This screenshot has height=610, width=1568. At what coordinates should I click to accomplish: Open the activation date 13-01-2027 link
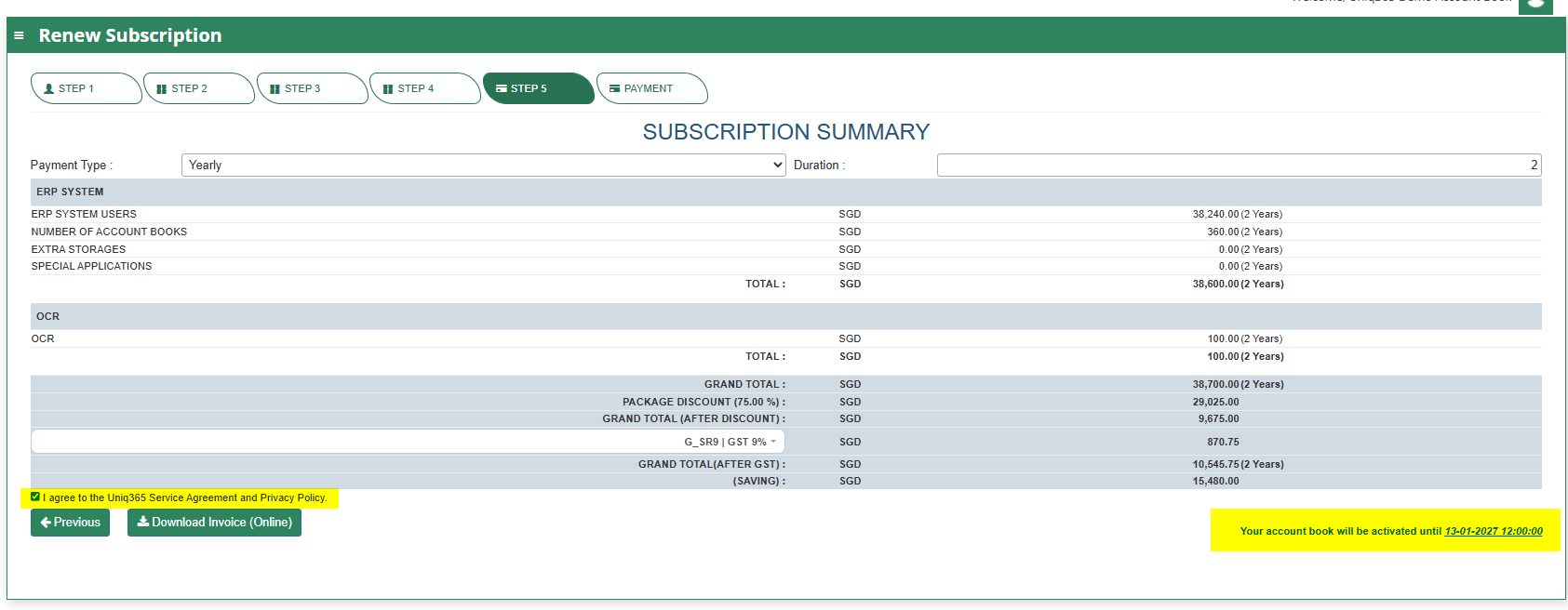pos(1493,531)
